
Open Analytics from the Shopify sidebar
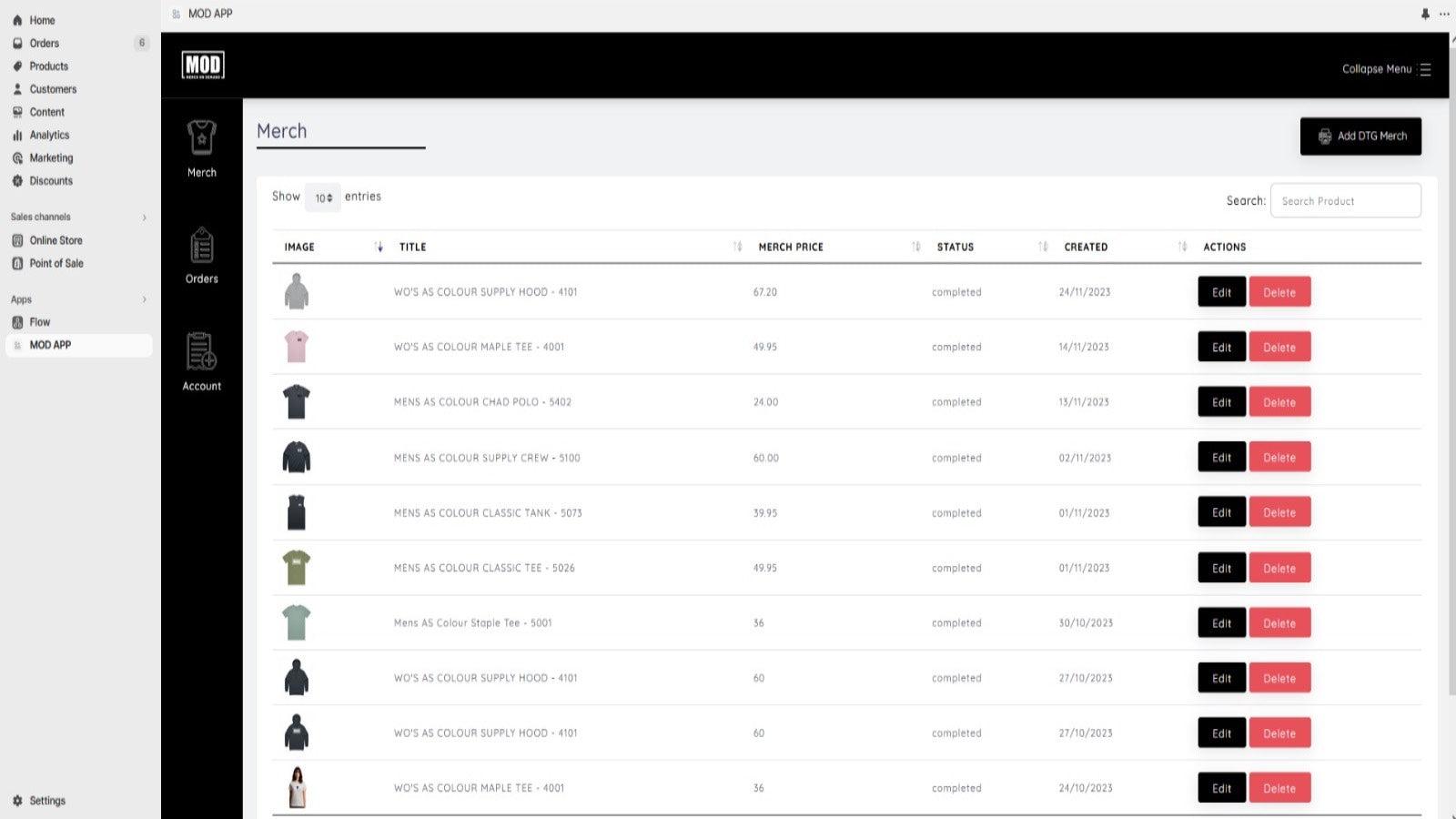(49, 135)
